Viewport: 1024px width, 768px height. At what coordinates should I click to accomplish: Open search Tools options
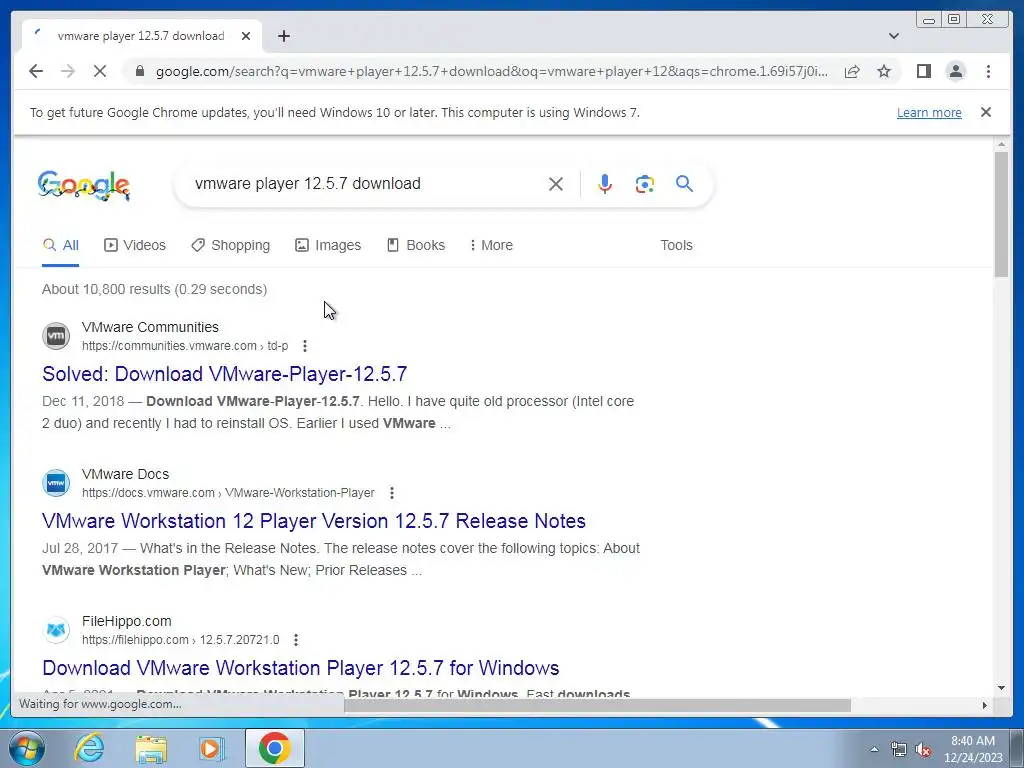pos(676,246)
